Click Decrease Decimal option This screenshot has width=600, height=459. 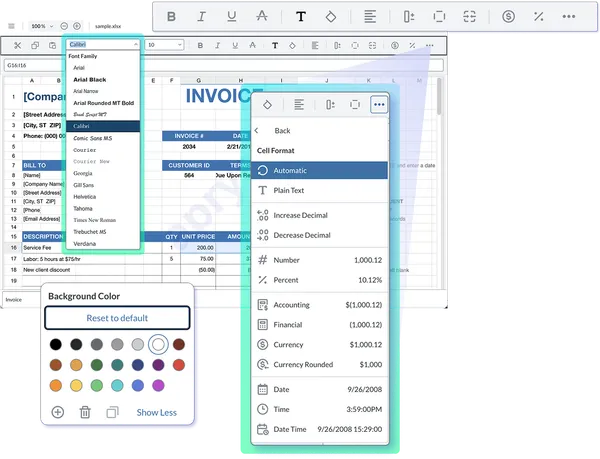[320, 235]
